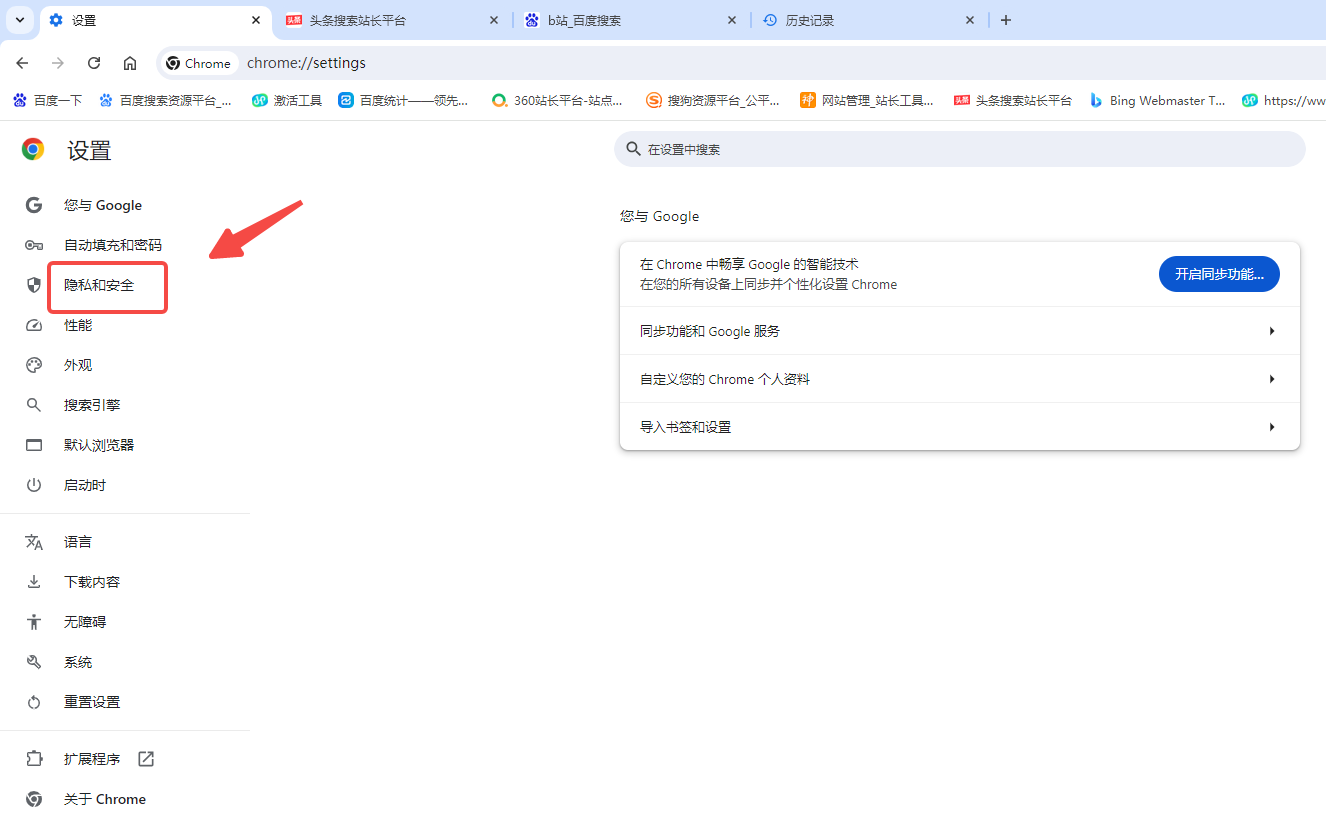
Task: Expand 自定义您的 Chrome 个人资料 arrow
Action: tap(1272, 379)
